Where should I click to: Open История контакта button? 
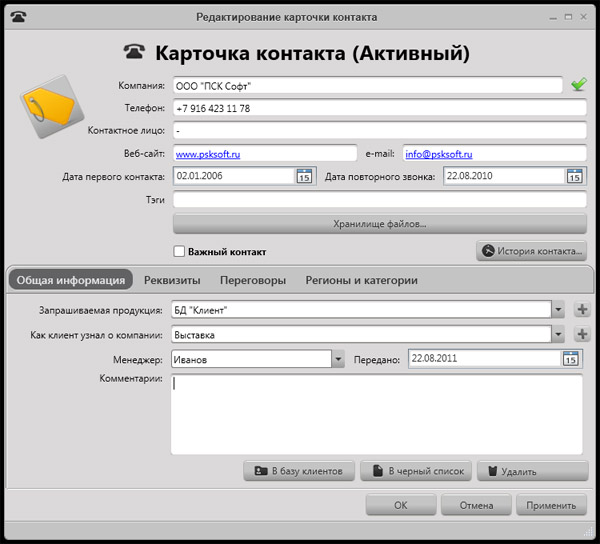click(x=532, y=251)
